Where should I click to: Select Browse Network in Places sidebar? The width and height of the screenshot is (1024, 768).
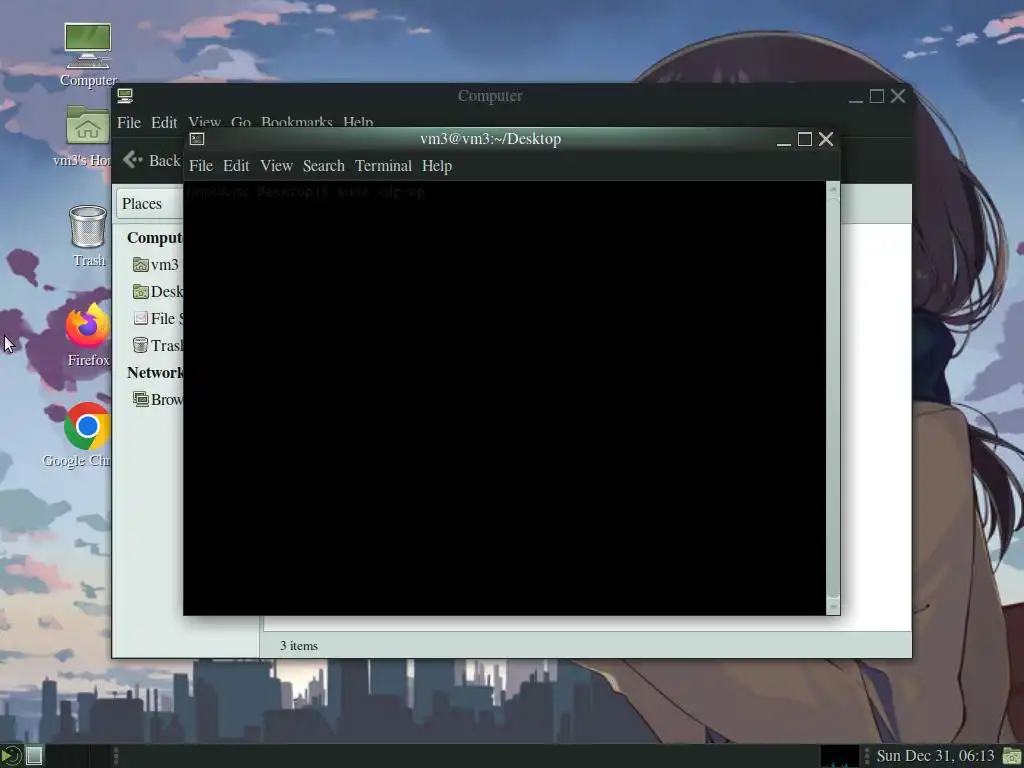(157, 399)
